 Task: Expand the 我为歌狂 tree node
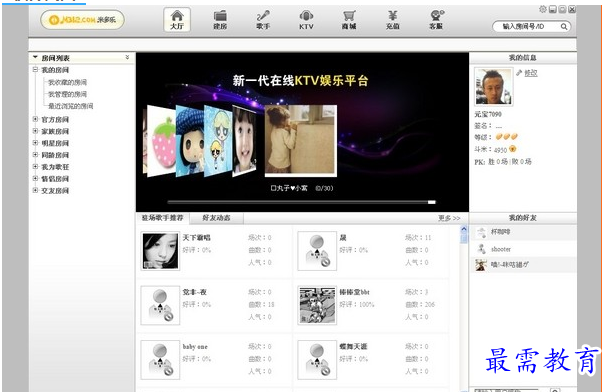(35, 167)
